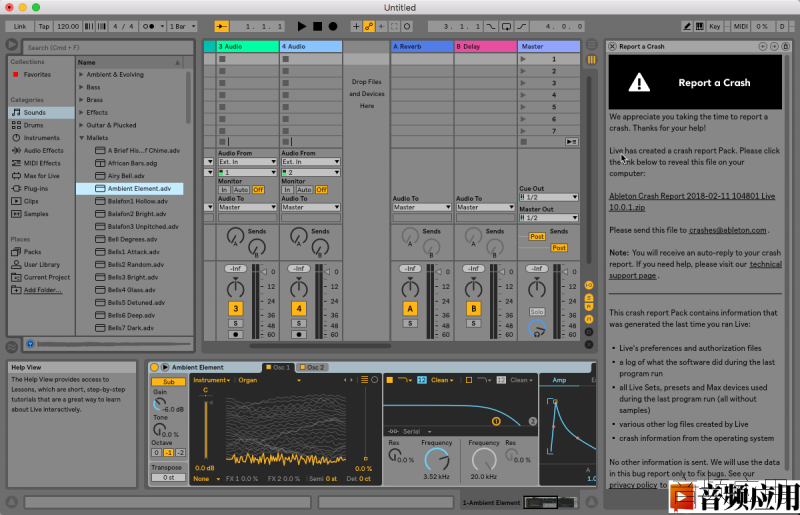Toggle the computer MIDI keyboard icon
The width and height of the screenshot is (800, 515).
699,27
